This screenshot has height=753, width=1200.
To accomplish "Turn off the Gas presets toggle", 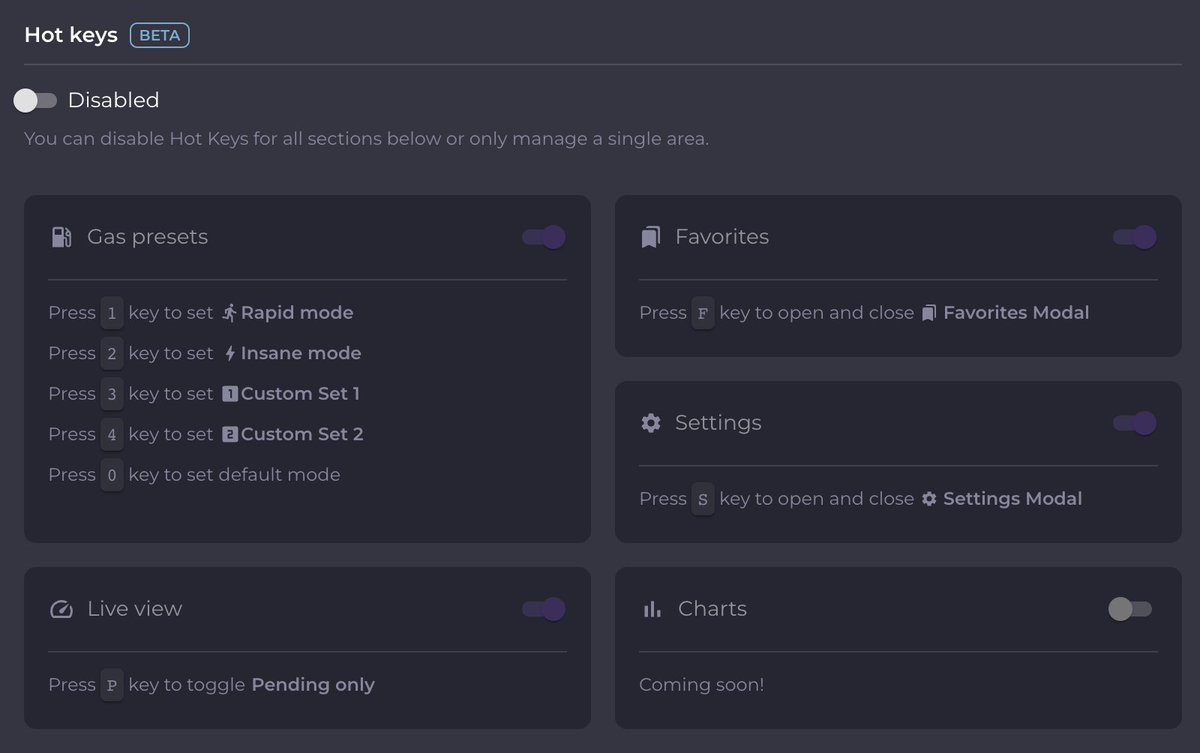I will coord(544,237).
